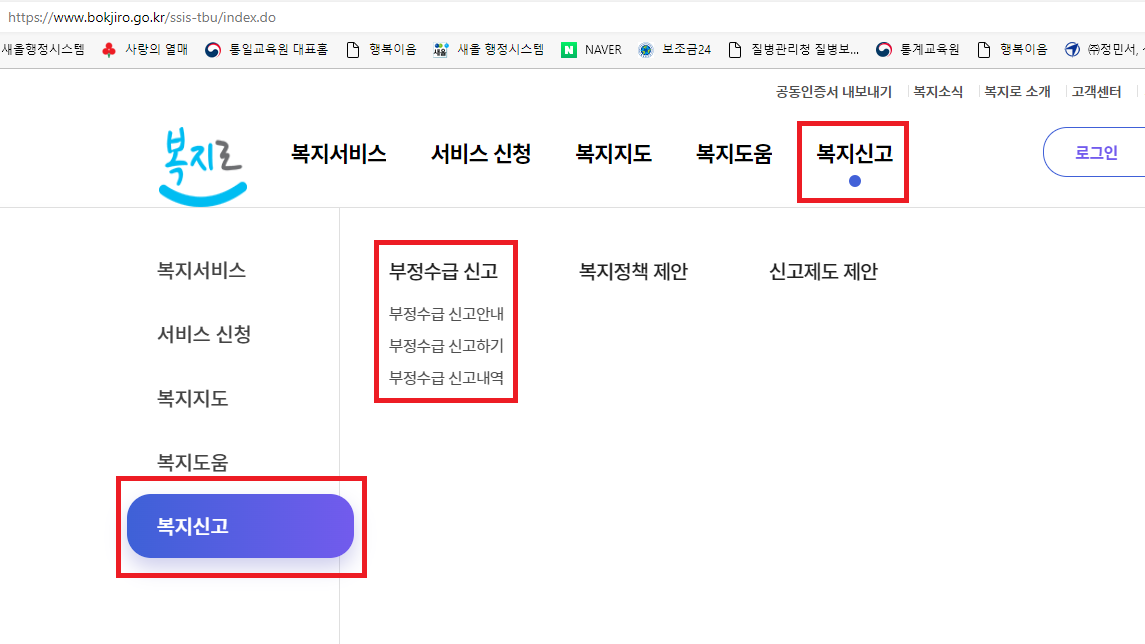Select 서비스 신청 in top navigation
Viewport: 1145px width, 644px height.
pyautogui.click(x=481, y=154)
